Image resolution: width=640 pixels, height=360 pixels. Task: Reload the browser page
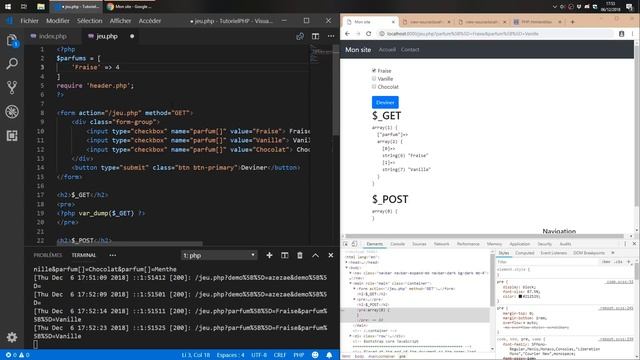tap(369, 33)
